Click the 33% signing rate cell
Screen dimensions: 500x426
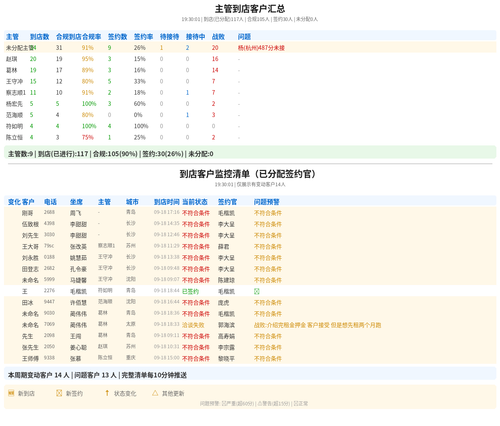coord(139,81)
